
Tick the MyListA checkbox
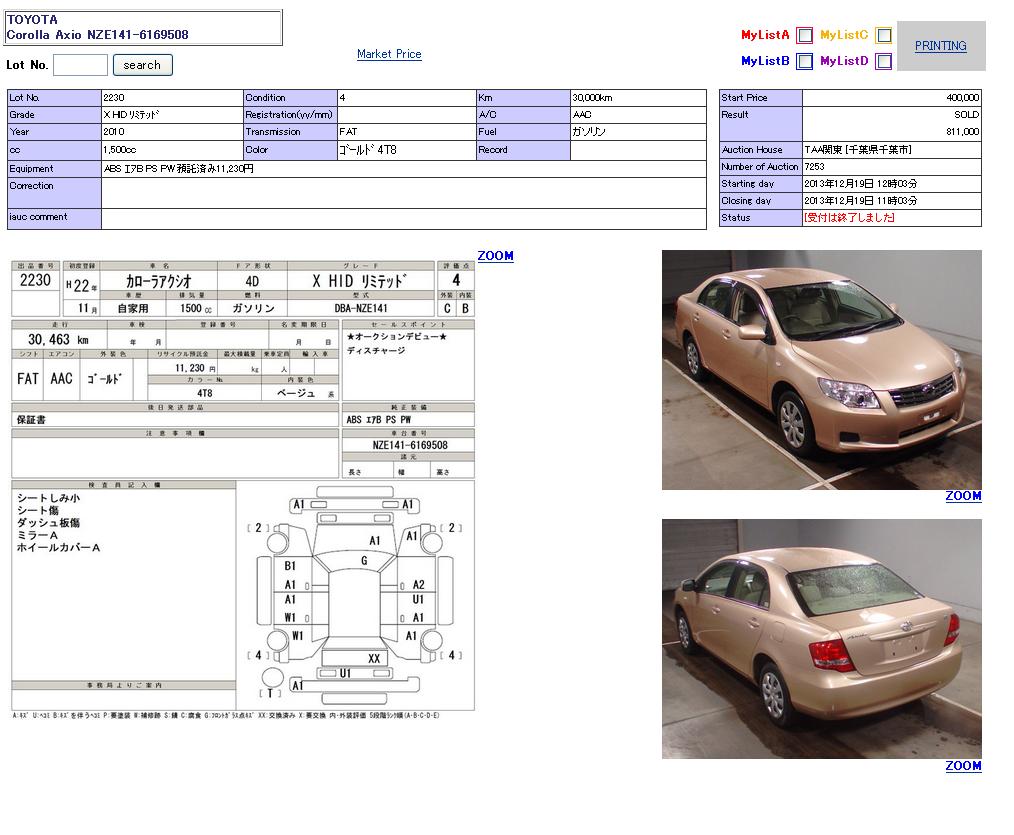(x=805, y=35)
